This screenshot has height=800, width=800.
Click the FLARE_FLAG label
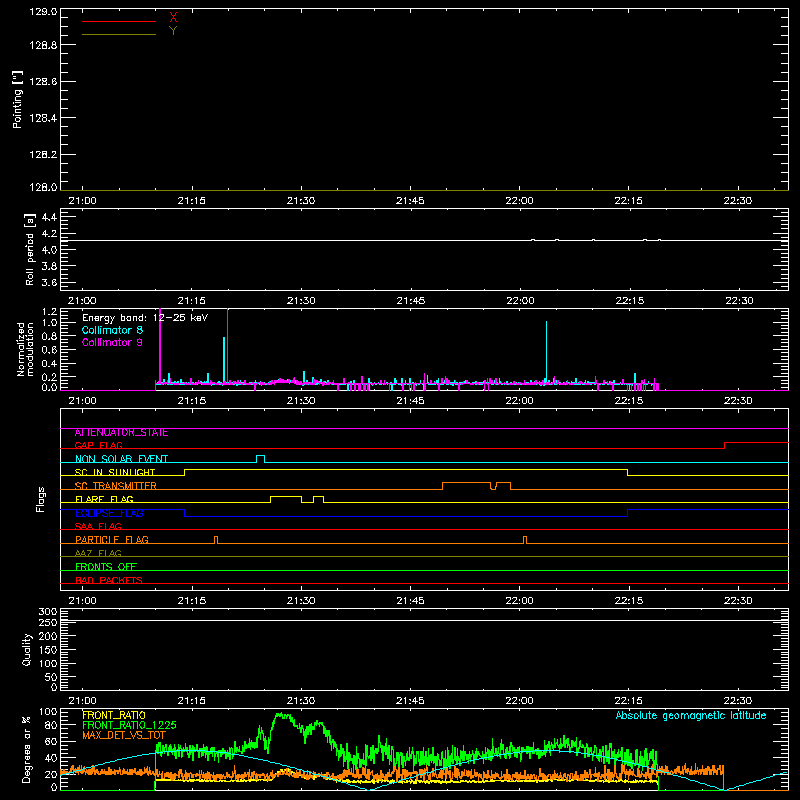104,499
